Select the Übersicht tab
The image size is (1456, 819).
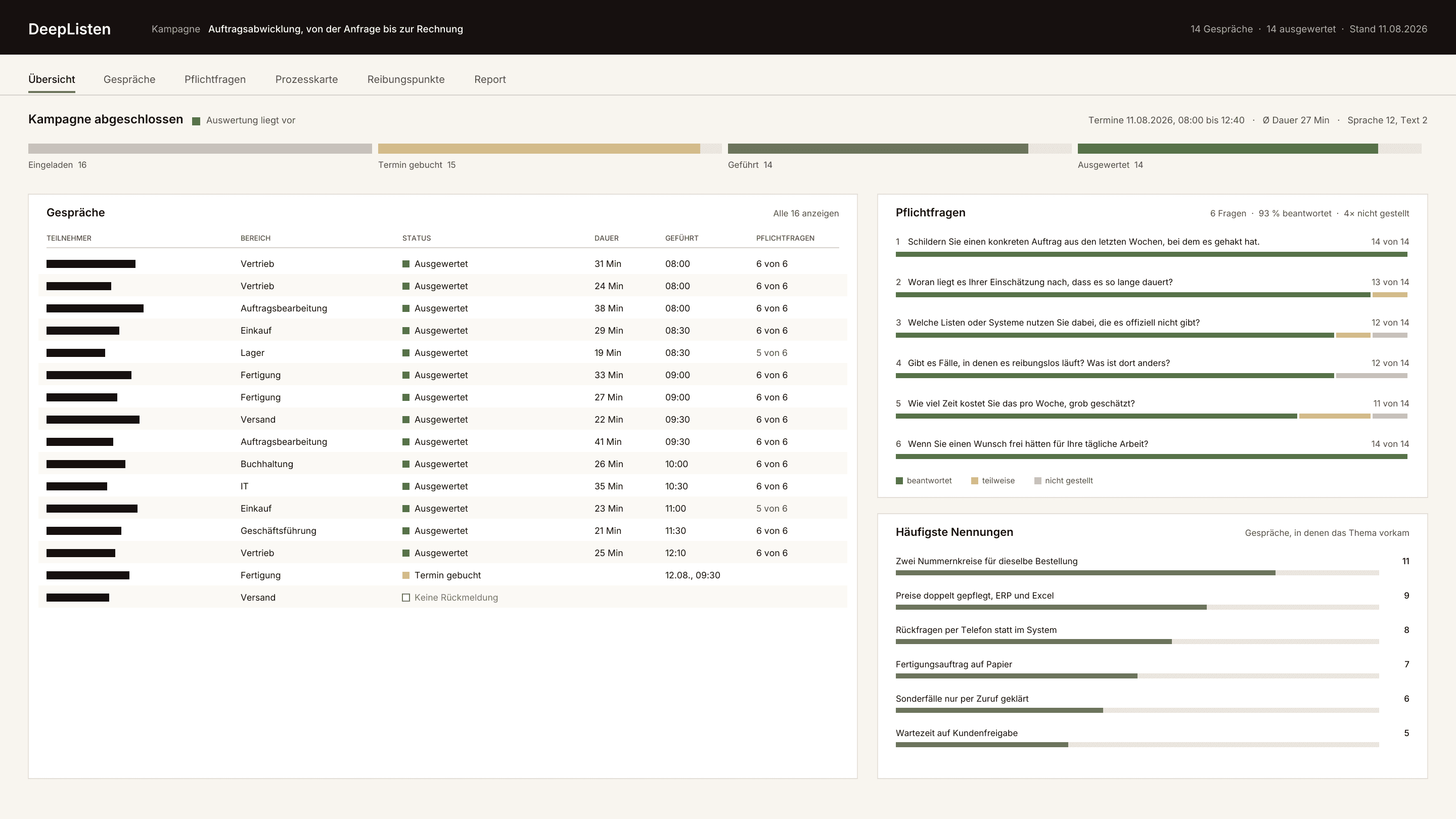tap(52, 79)
